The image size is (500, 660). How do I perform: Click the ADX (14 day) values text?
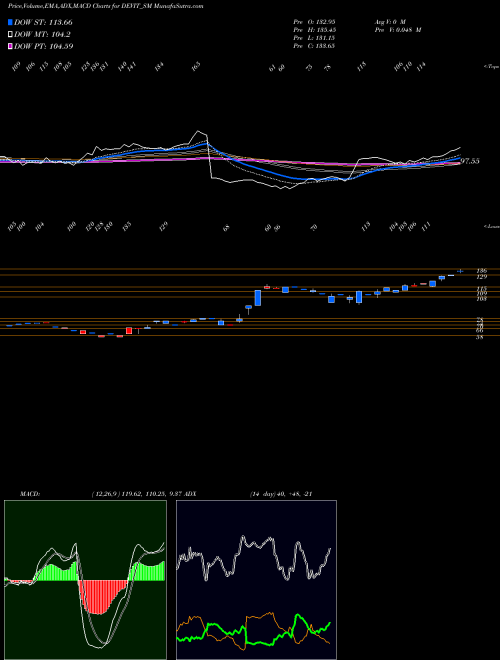281,494
